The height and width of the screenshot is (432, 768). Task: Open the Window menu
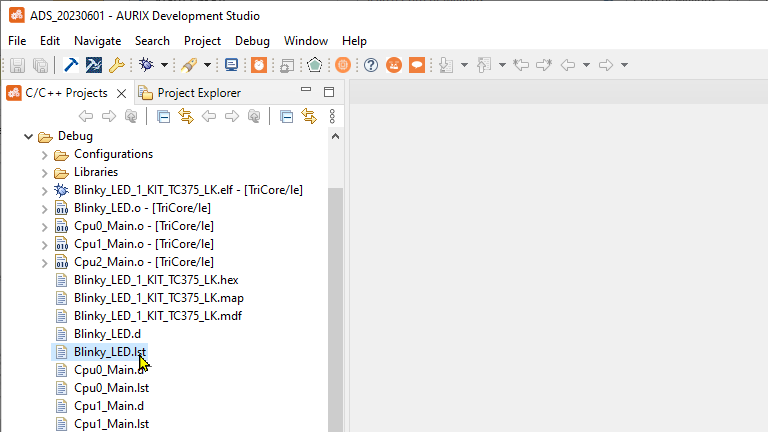(306, 41)
